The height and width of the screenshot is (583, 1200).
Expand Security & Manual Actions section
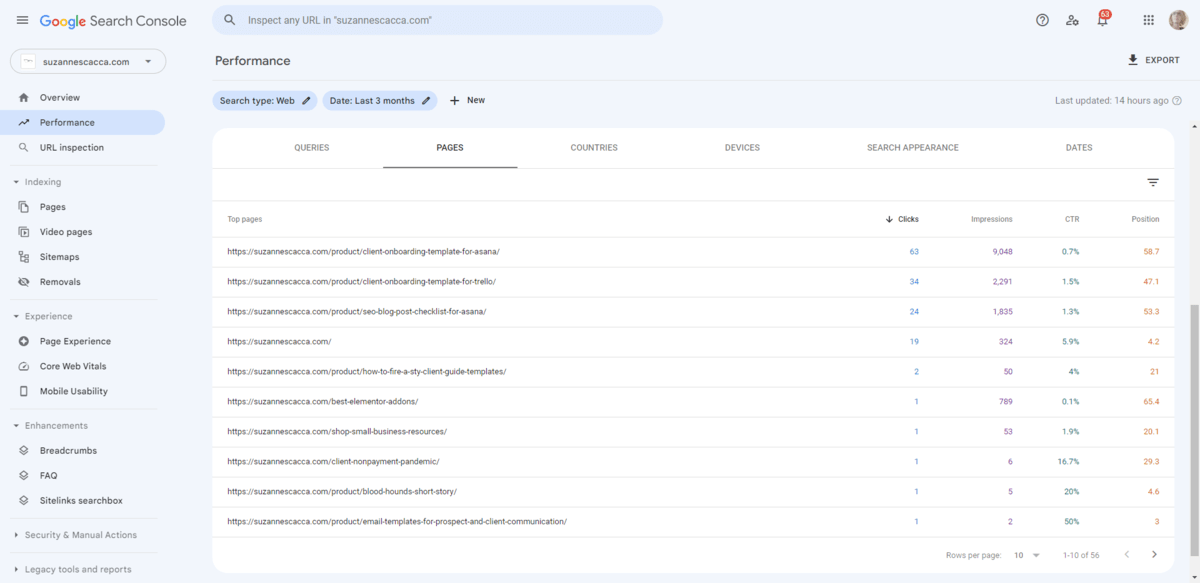point(81,535)
